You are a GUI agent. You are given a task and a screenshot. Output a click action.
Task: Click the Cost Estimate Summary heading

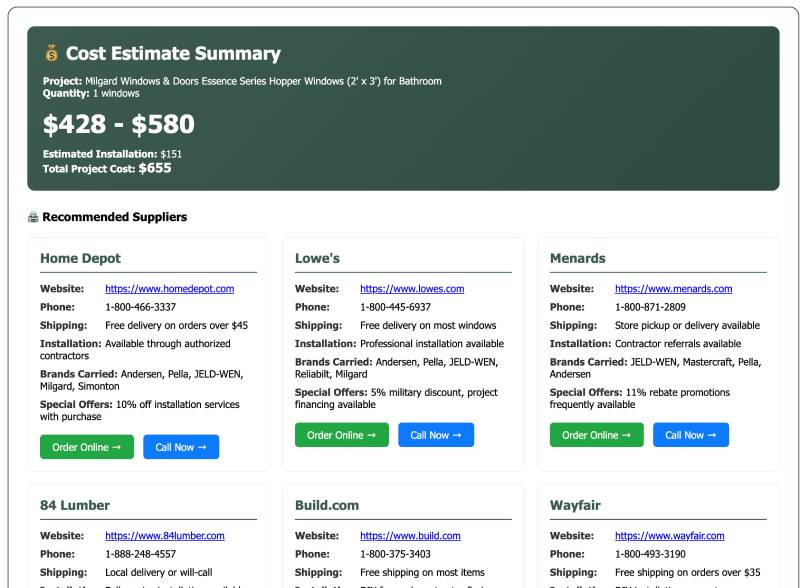[173, 54]
